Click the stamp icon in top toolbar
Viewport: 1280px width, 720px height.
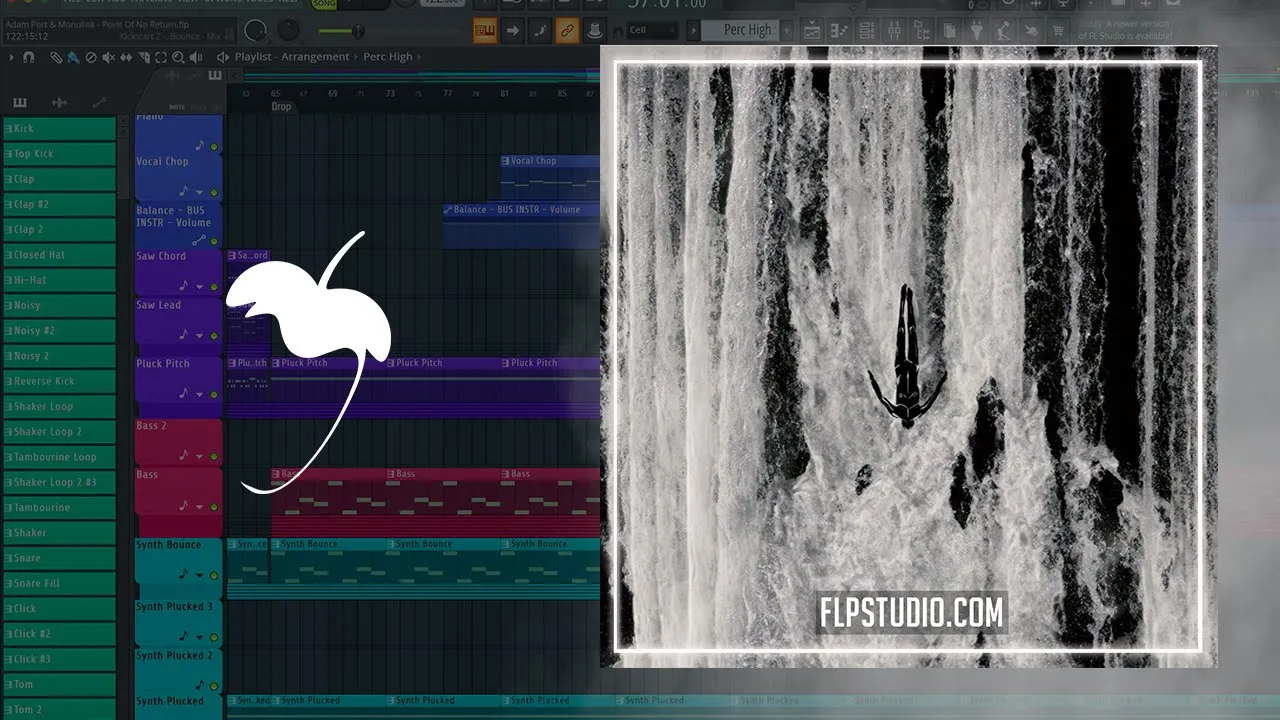click(594, 31)
